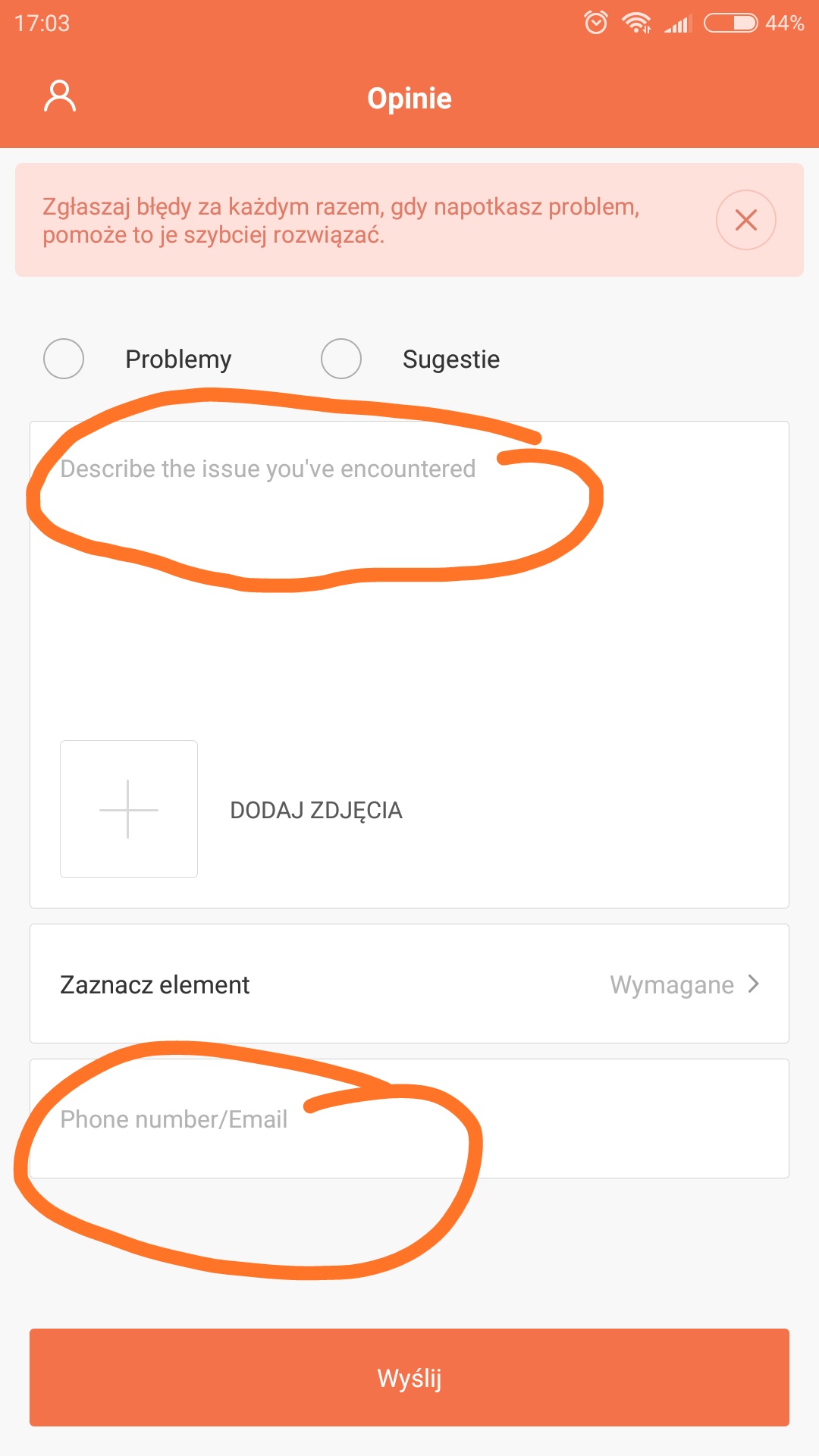819x1456 pixels.
Task: Open the Wymagane selection
Action: click(x=672, y=984)
